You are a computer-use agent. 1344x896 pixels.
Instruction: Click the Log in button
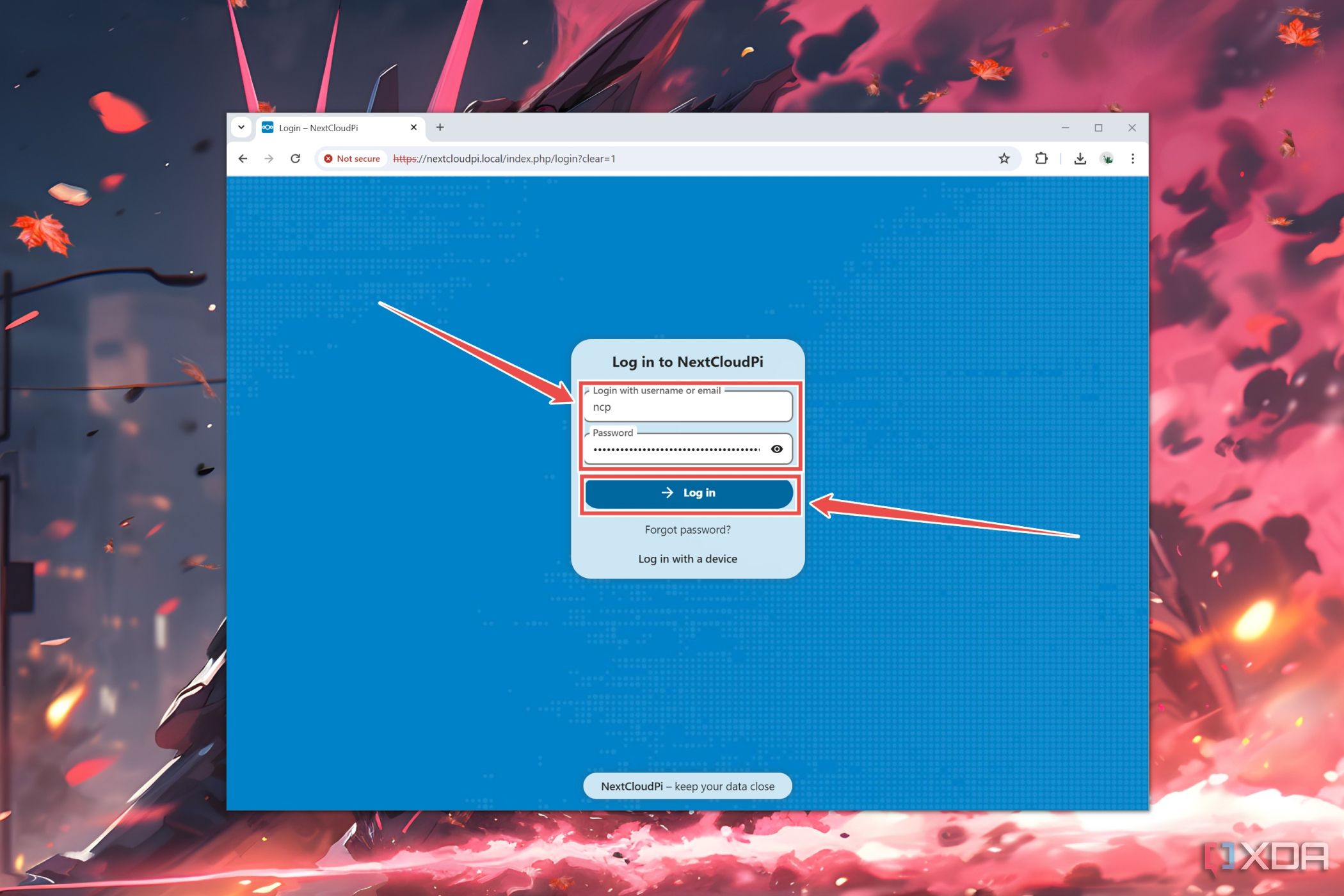coord(689,493)
